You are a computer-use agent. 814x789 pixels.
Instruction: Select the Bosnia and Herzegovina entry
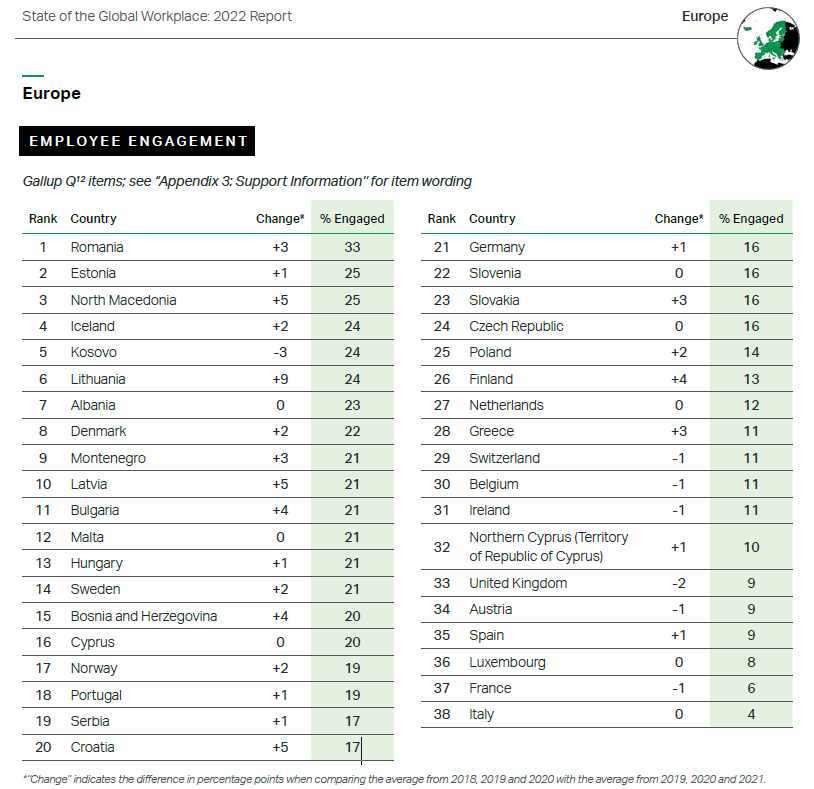(x=144, y=616)
